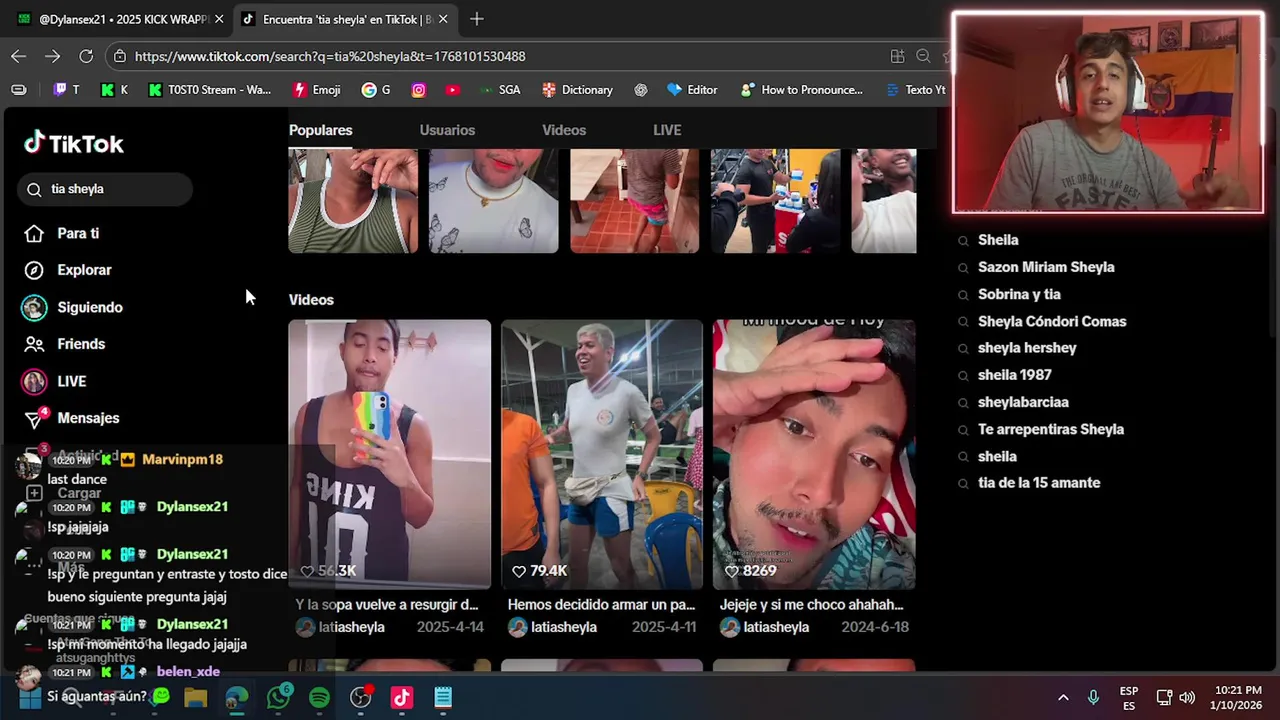Select suggestion 'sheyla hershey'

[x=1027, y=348]
